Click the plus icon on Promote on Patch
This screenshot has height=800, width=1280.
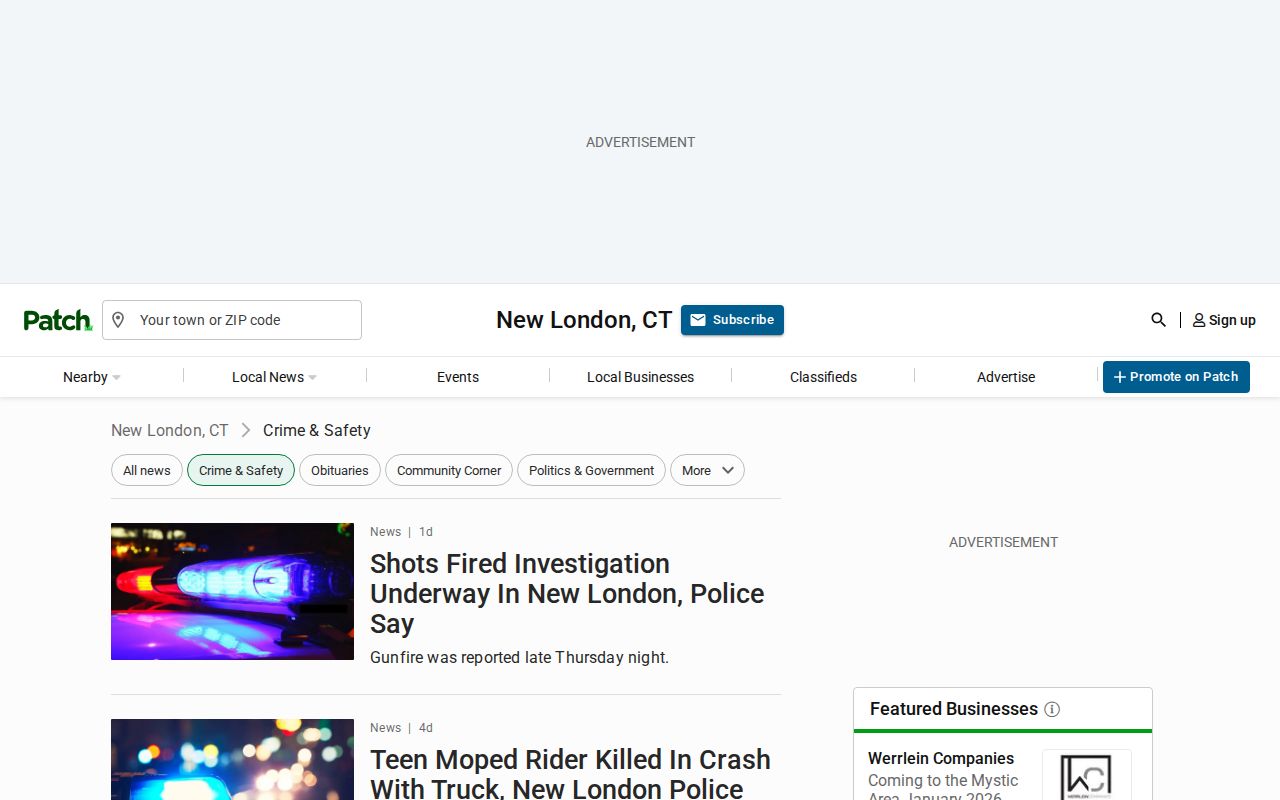click(x=1120, y=377)
